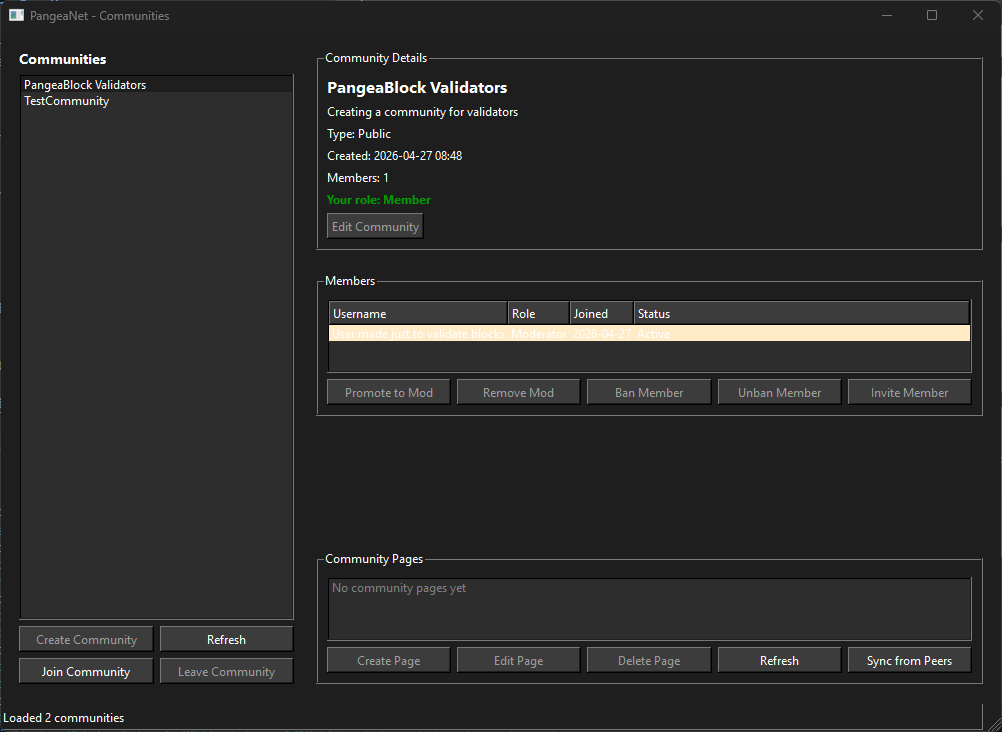Click the Invite Member button
1002x732 pixels.
click(909, 393)
